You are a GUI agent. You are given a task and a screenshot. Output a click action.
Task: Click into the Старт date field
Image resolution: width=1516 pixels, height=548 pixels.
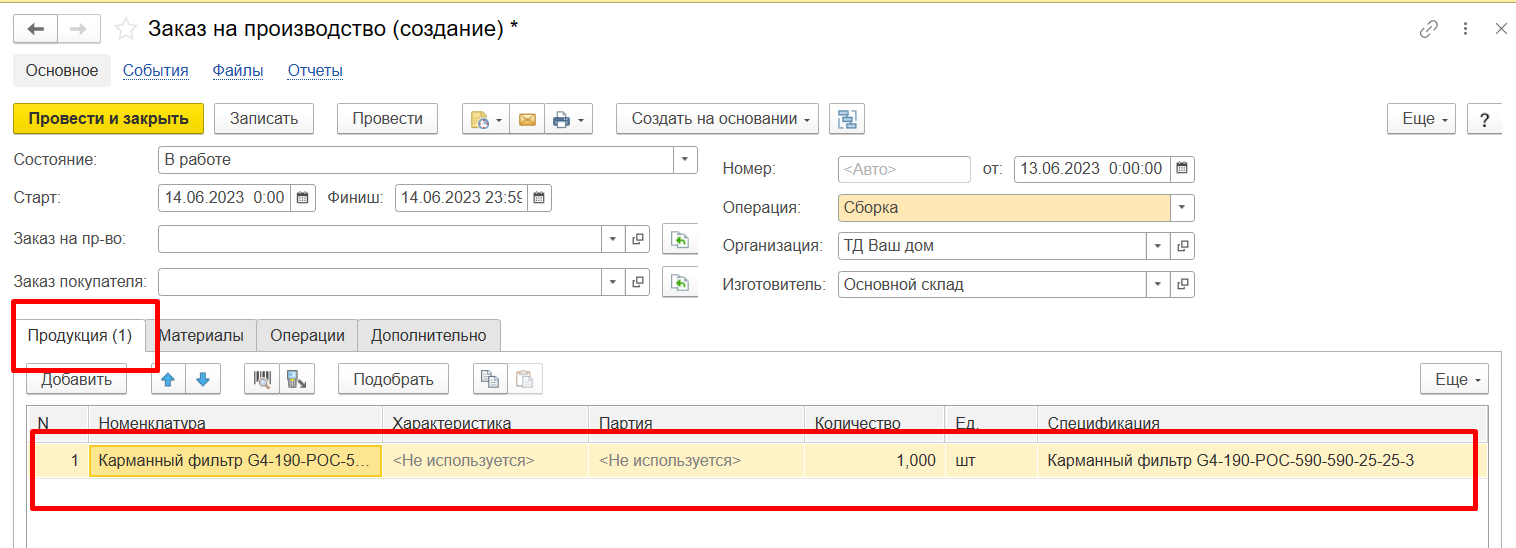[224, 198]
